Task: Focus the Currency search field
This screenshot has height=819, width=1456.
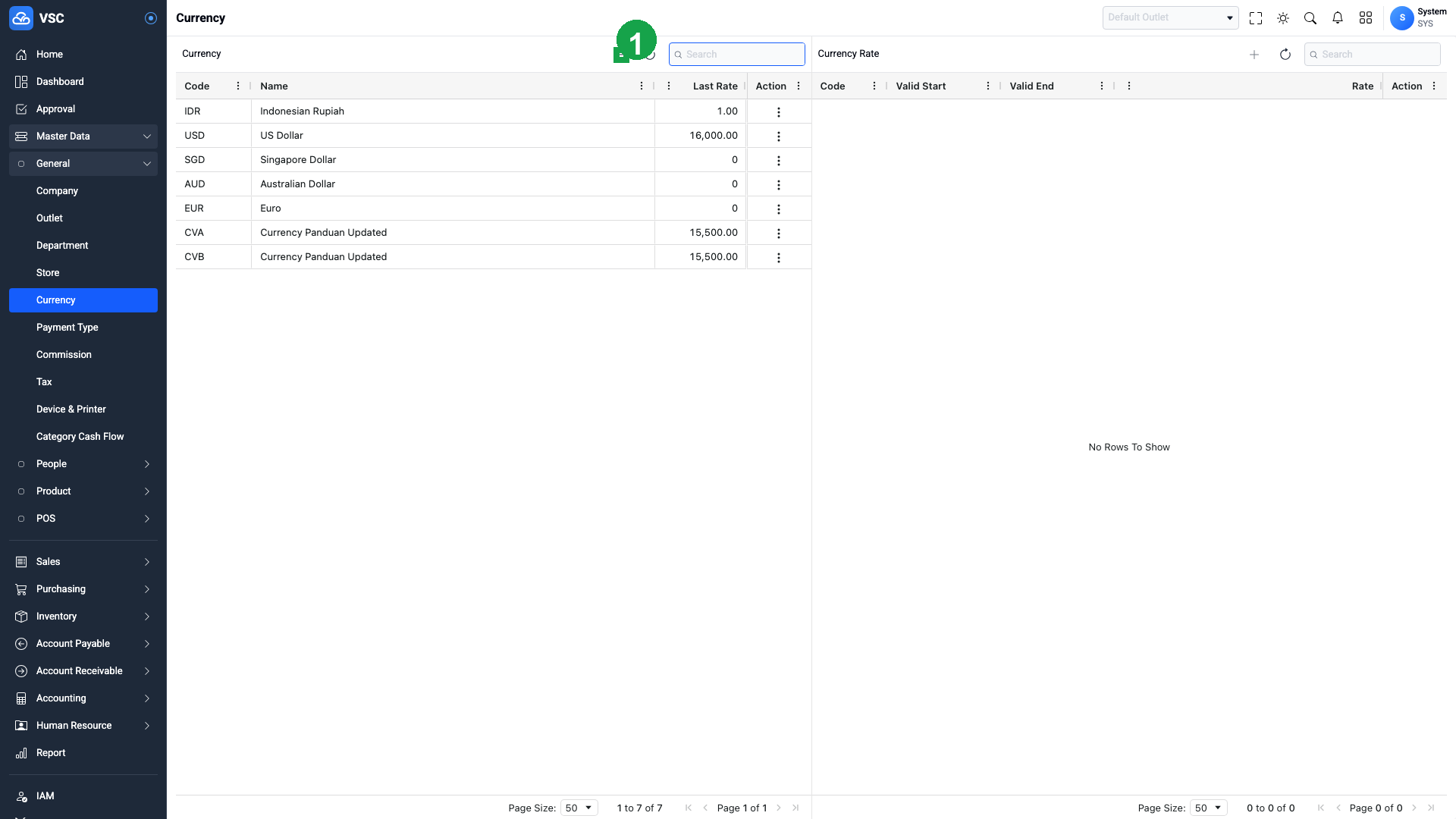Action: point(737,55)
